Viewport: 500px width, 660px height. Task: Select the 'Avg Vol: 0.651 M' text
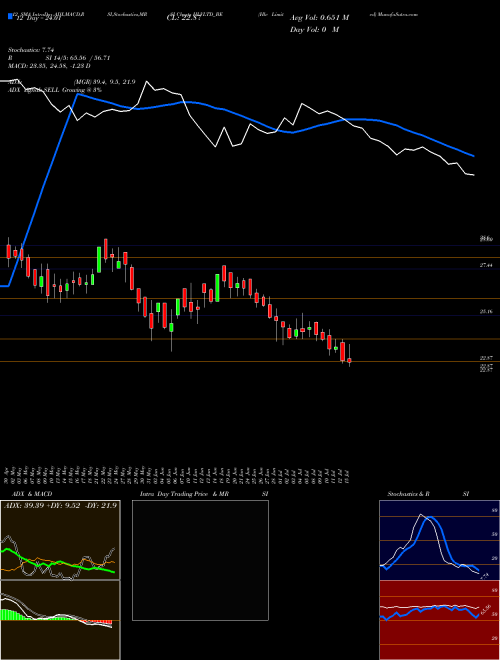coord(319,18)
